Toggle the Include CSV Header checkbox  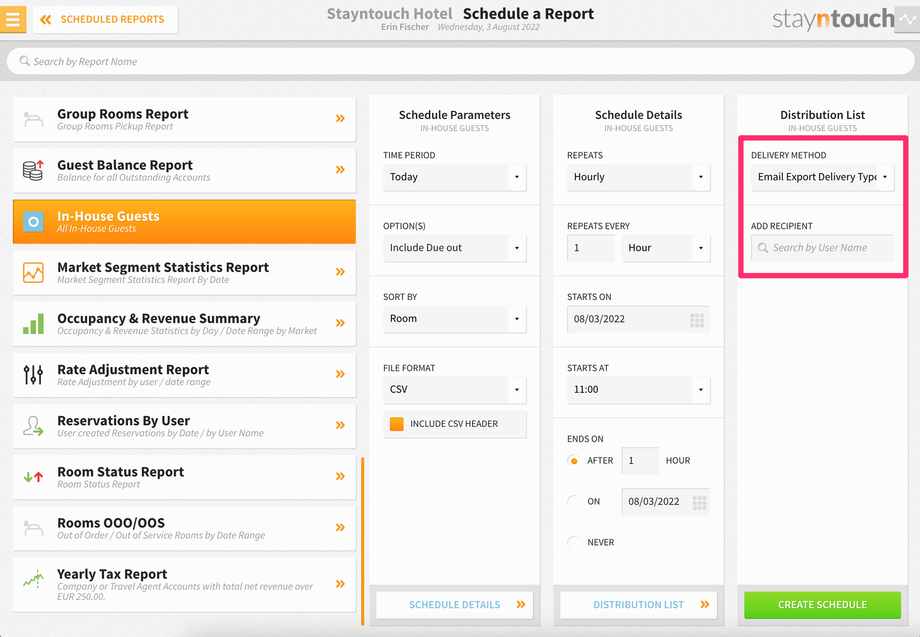click(397, 424)
